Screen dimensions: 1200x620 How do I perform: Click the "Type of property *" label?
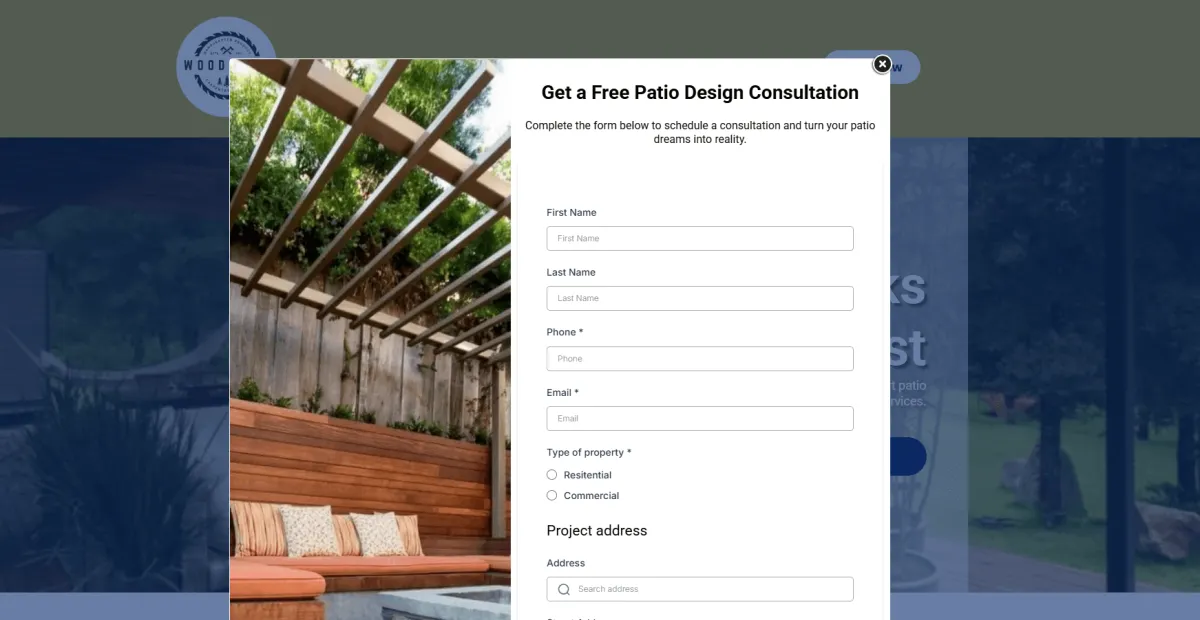[589, 453]
